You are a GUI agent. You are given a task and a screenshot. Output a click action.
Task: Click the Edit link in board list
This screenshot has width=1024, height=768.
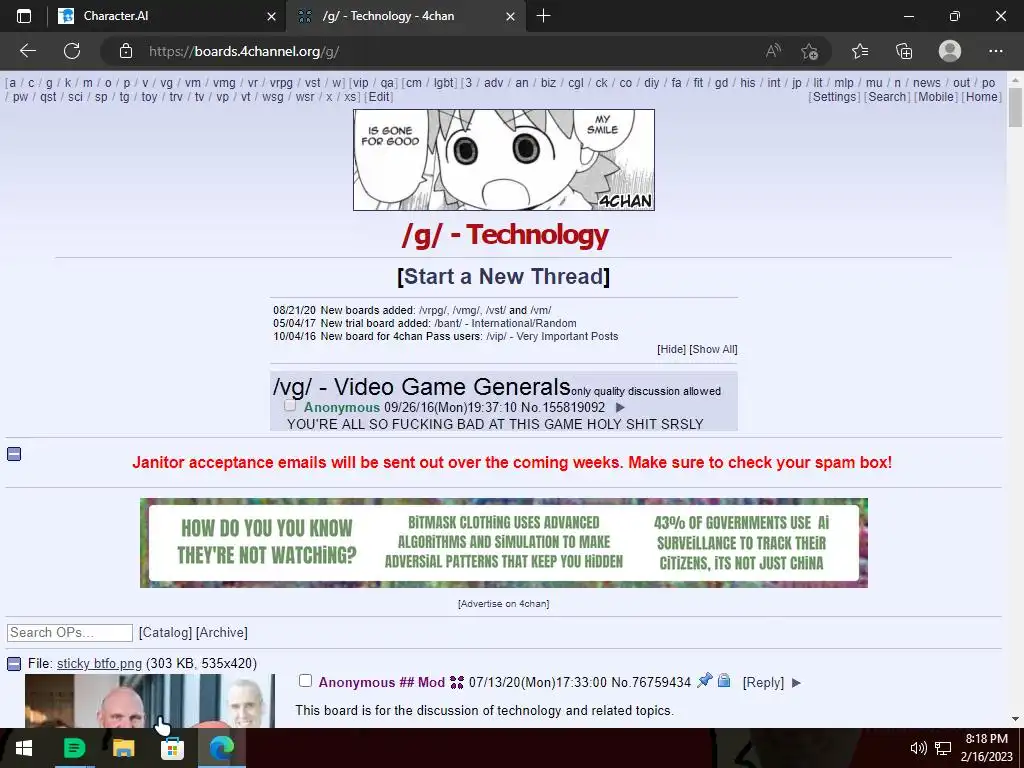(x=379, y=97)
